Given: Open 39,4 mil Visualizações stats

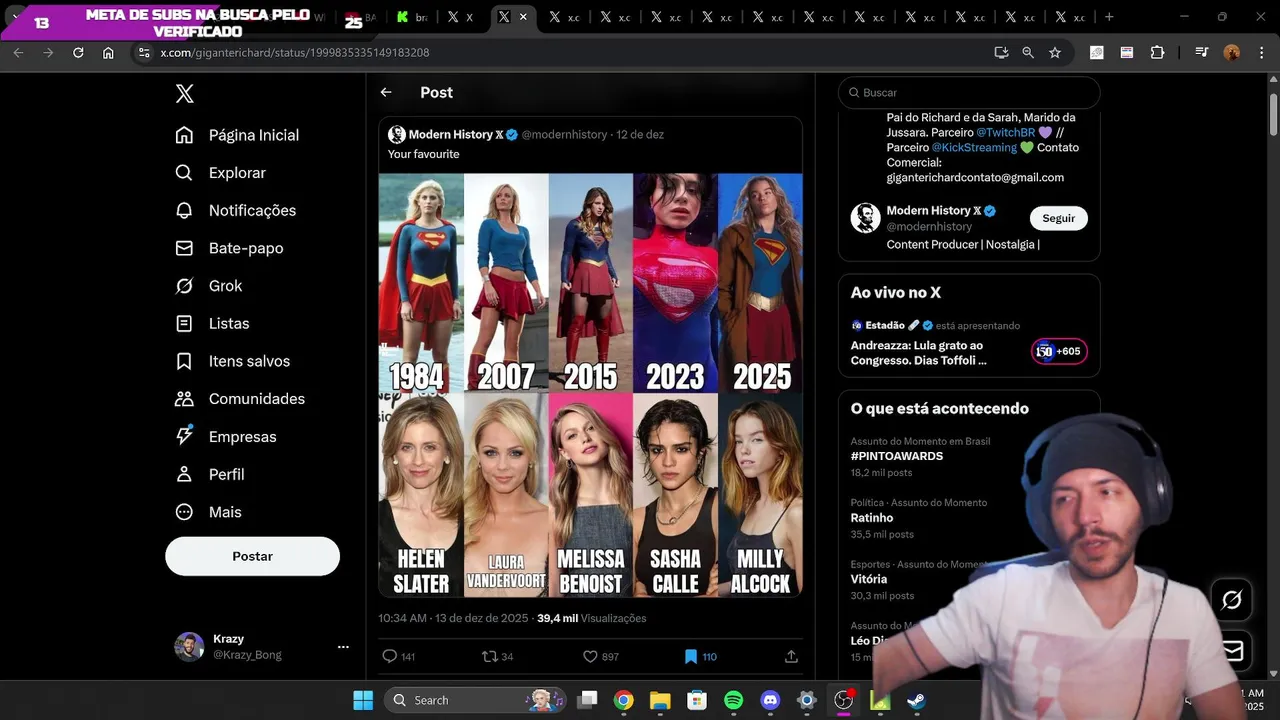Looking at the screenshot, I should pyautogui.click(x=591, y=618).
